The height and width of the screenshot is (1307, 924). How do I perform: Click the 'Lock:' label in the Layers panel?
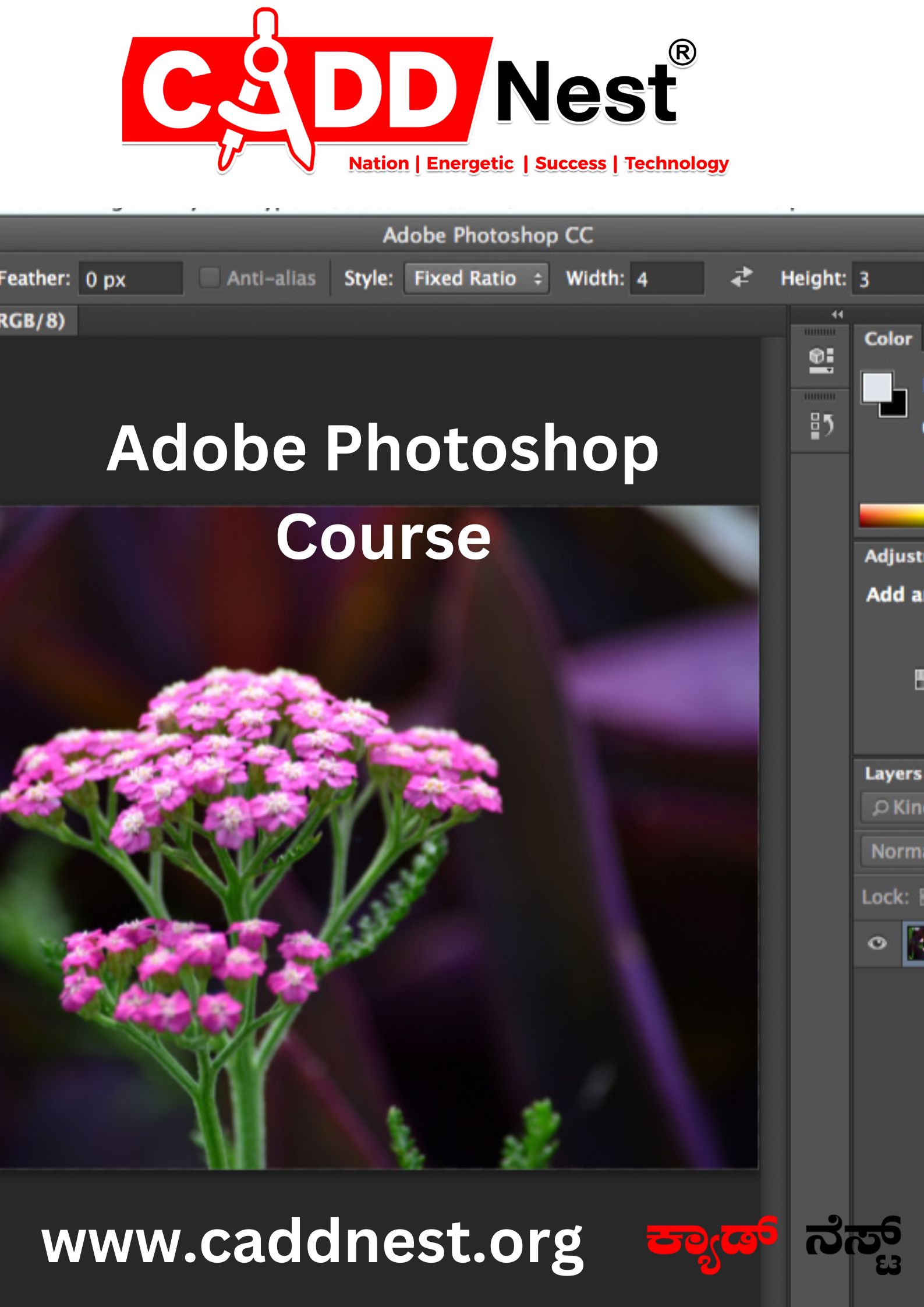[885, 897]
